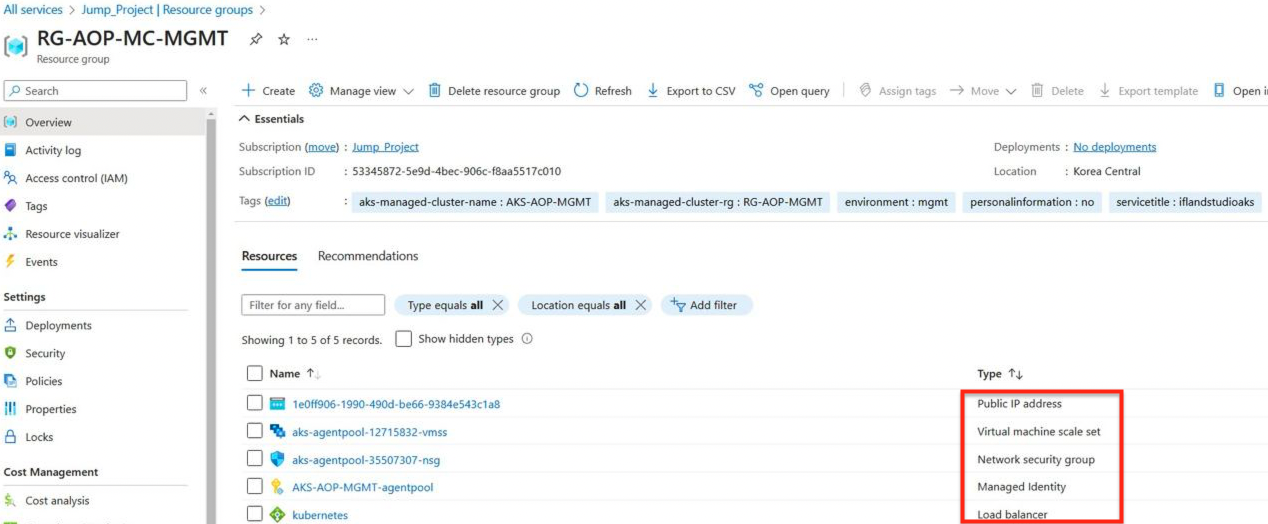This screenshot has width=1268, height=524.
Task: Click the sidebar Search box
Action: click(x=95, y=91)
